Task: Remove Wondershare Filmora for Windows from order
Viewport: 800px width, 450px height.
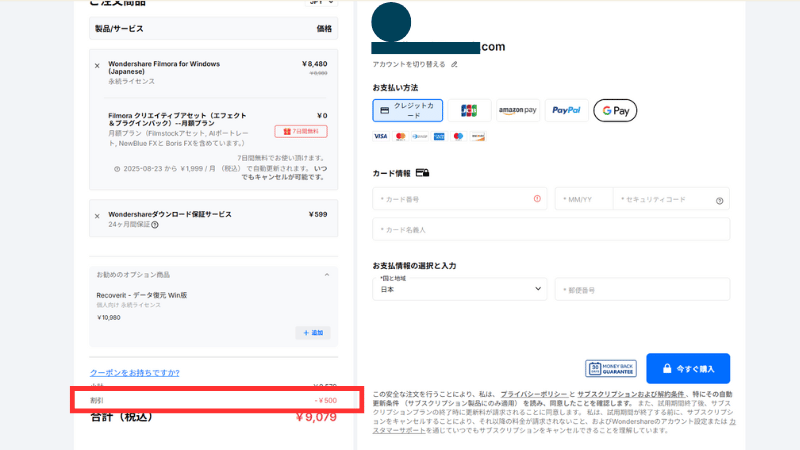Action: pos(97,66)
